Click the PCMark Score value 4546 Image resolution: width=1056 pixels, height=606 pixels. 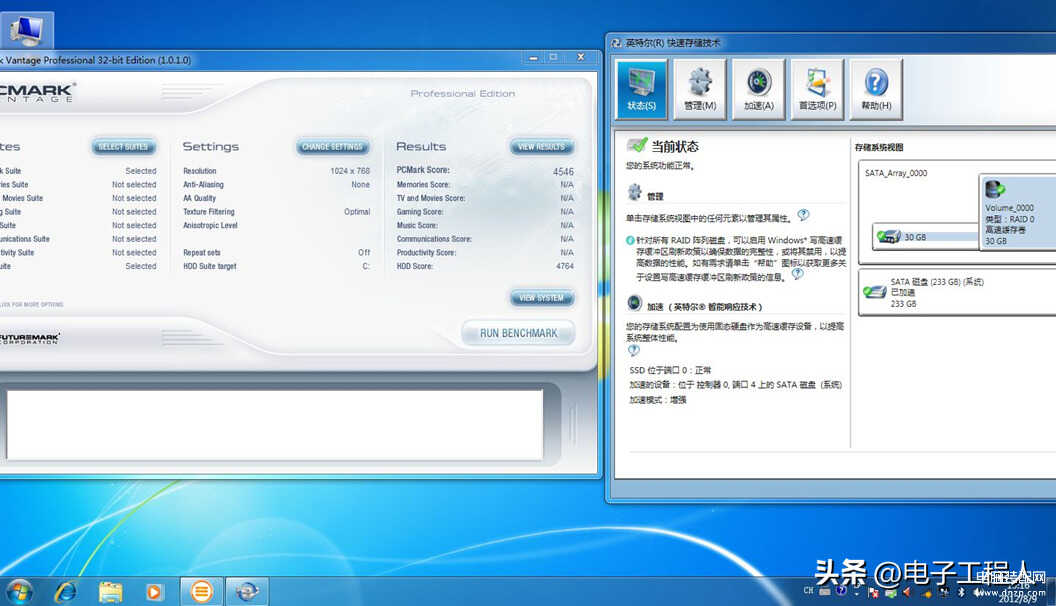pyautogui.click(x=563, y=172)
